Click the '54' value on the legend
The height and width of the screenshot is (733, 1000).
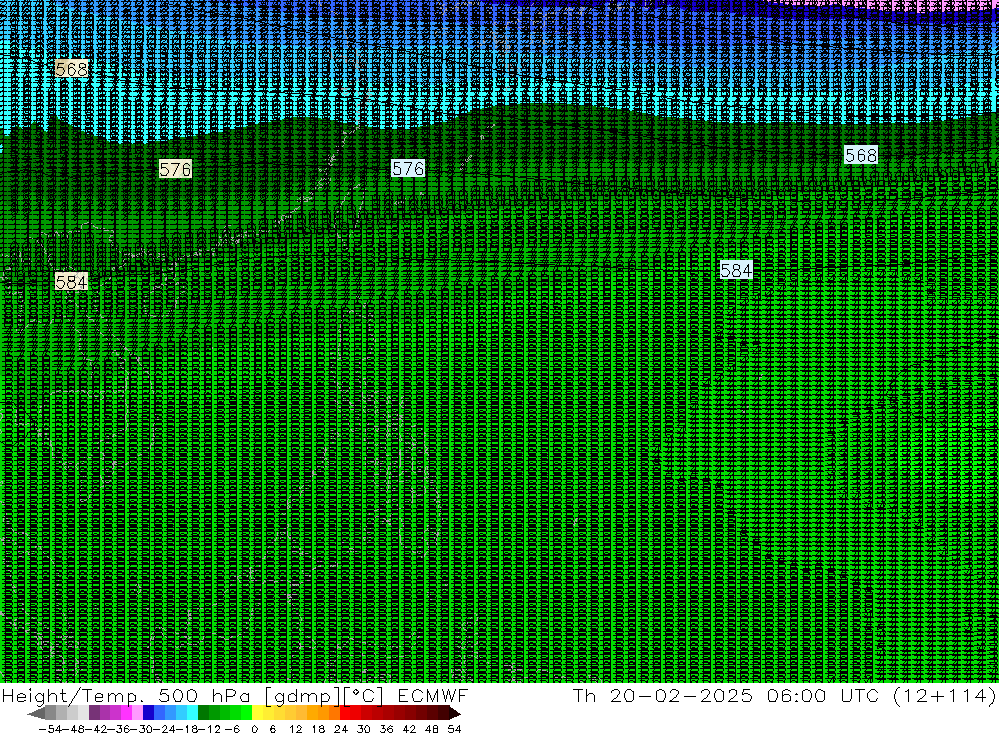[454, 729]
